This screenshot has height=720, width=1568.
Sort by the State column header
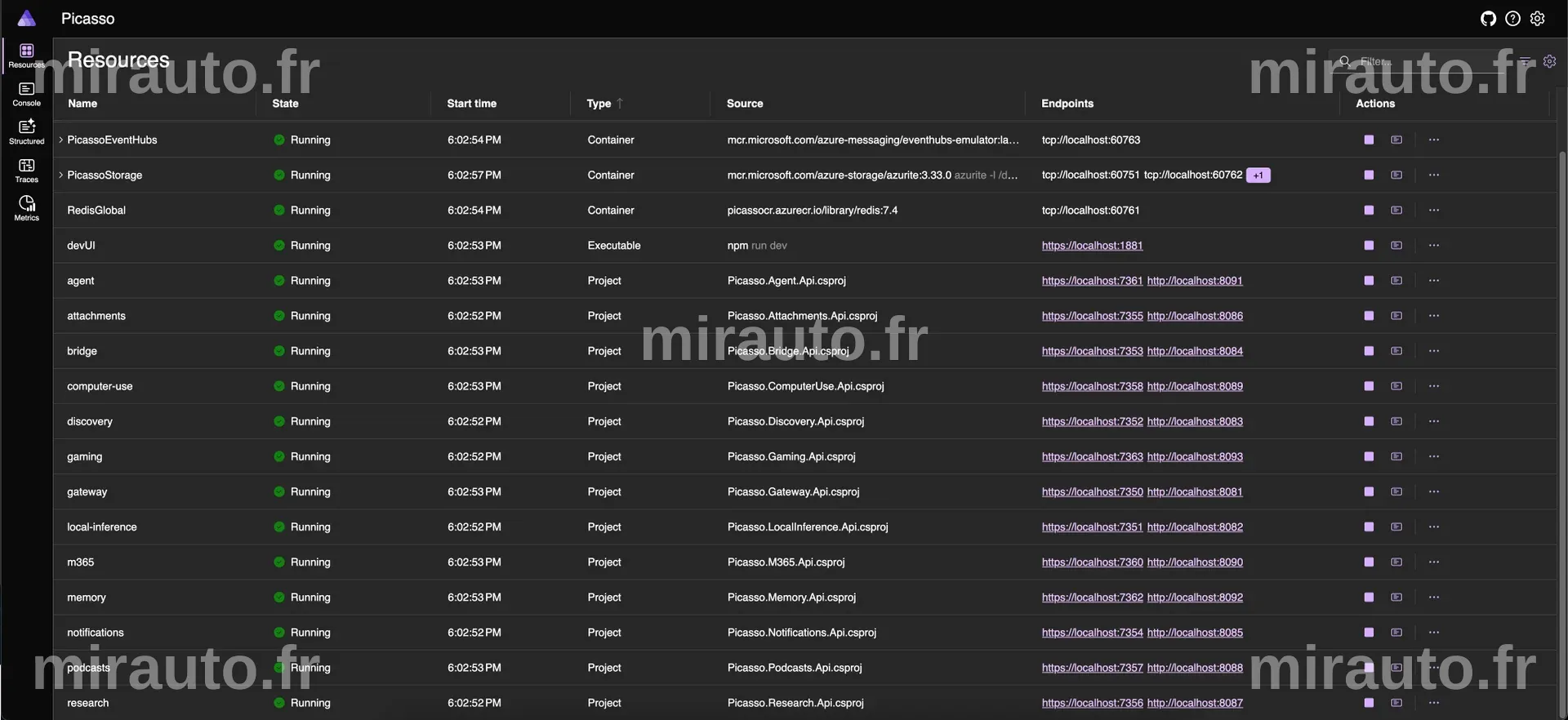coord(285,103)
